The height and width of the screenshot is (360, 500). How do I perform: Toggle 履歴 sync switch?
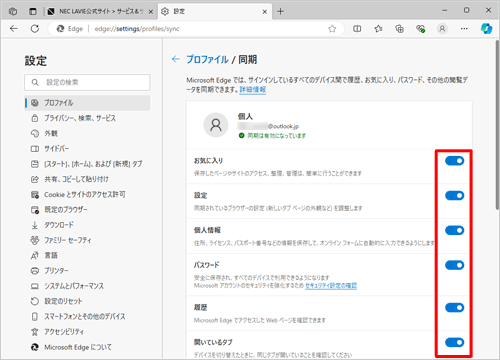pyautogui.click(x=454, y=308)
